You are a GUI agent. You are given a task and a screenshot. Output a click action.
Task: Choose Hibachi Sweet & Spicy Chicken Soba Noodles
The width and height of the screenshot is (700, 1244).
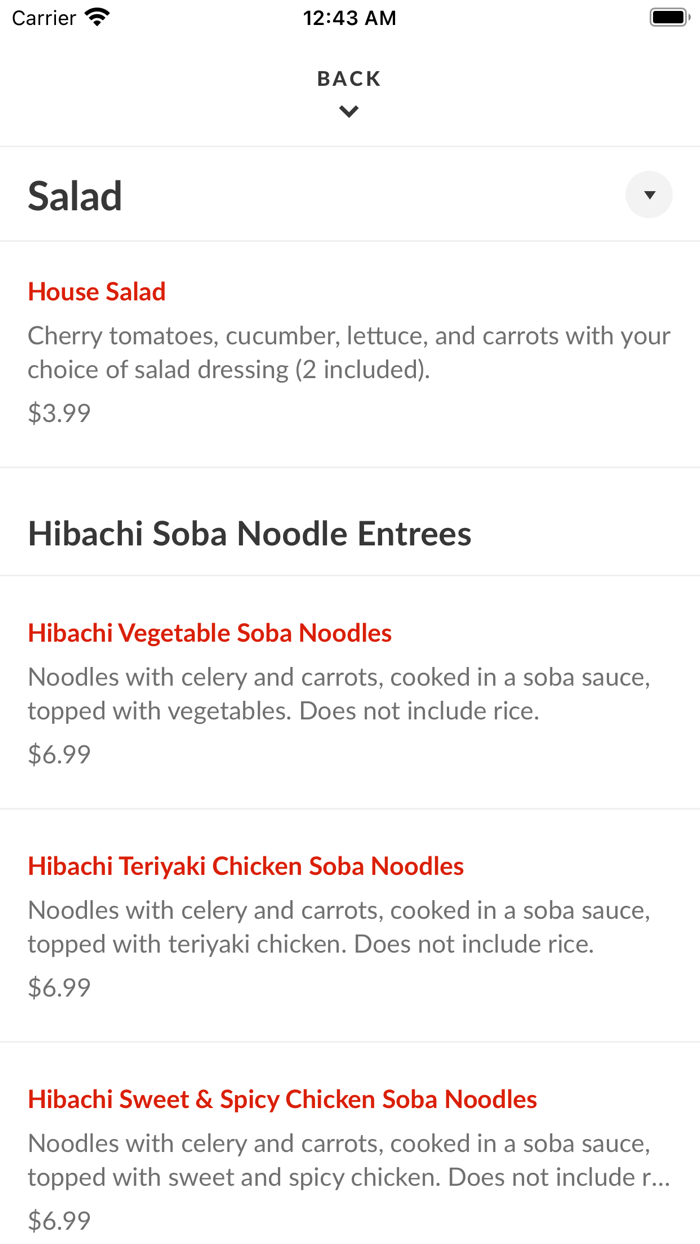(x=282, y=1098)
